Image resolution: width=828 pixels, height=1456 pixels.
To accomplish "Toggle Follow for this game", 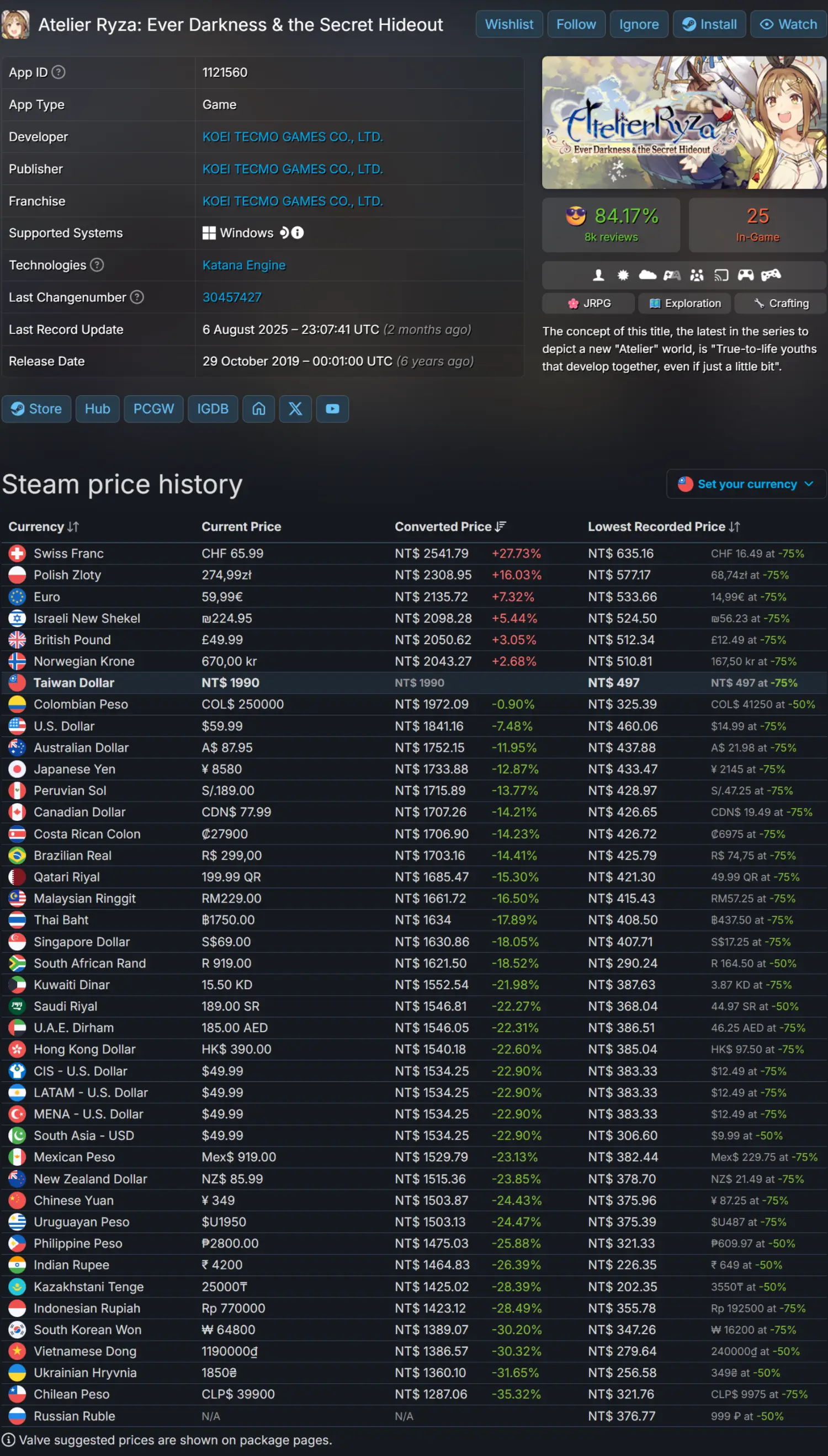I will coord(576,24).
